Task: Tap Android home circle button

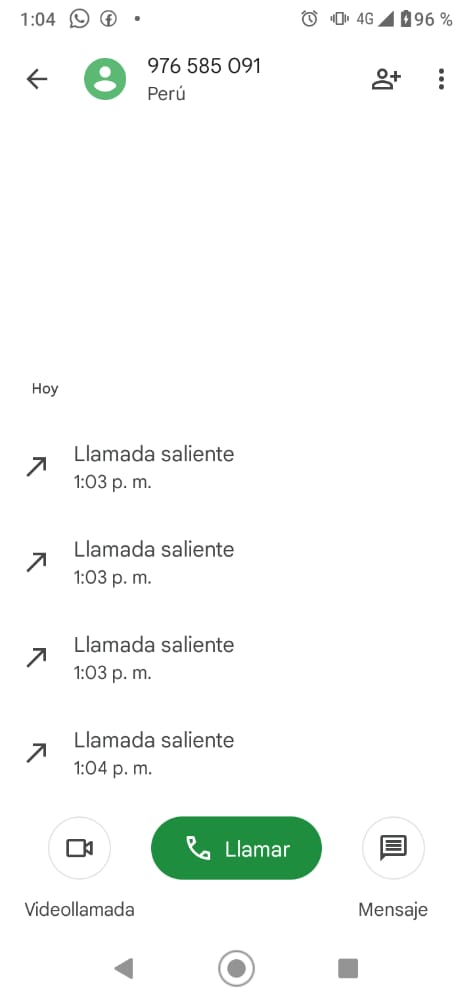Action: [x=236, y=969]
